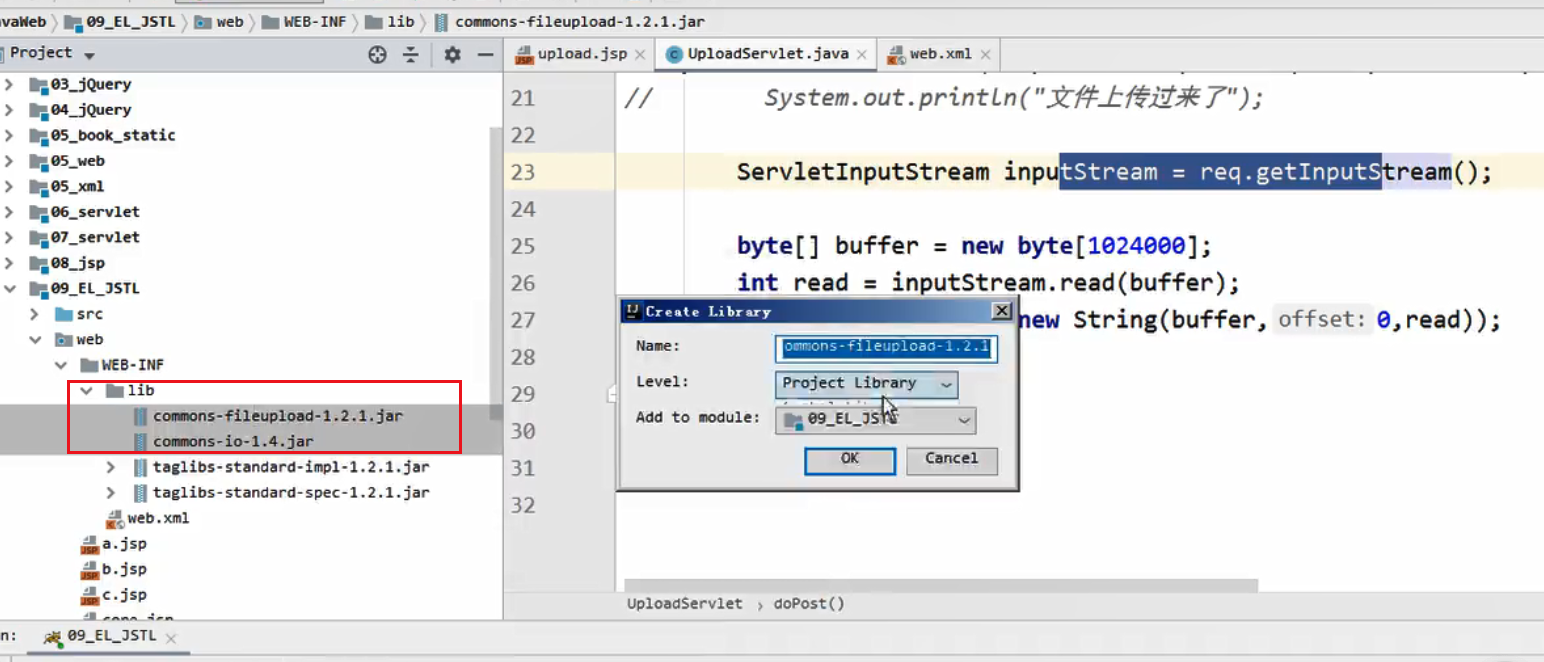Expand taglibs-standard-spec-1.2.1.jar
1544x662 pixels.
coord(111,493)
